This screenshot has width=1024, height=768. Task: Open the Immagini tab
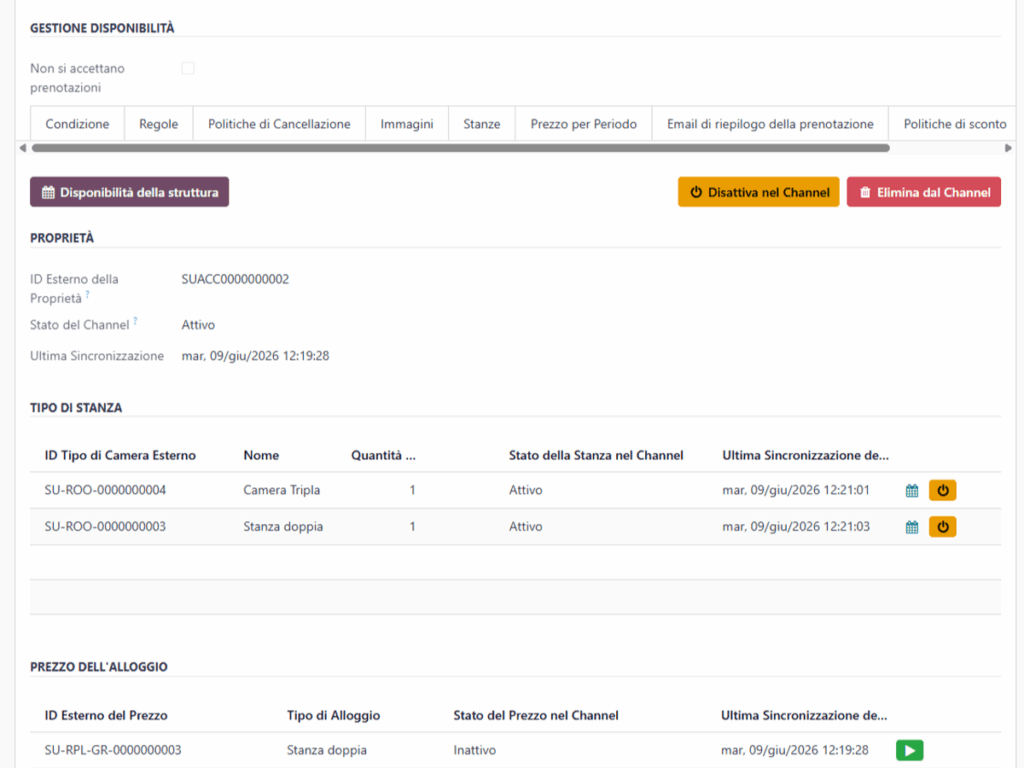(x=407, y=123)
